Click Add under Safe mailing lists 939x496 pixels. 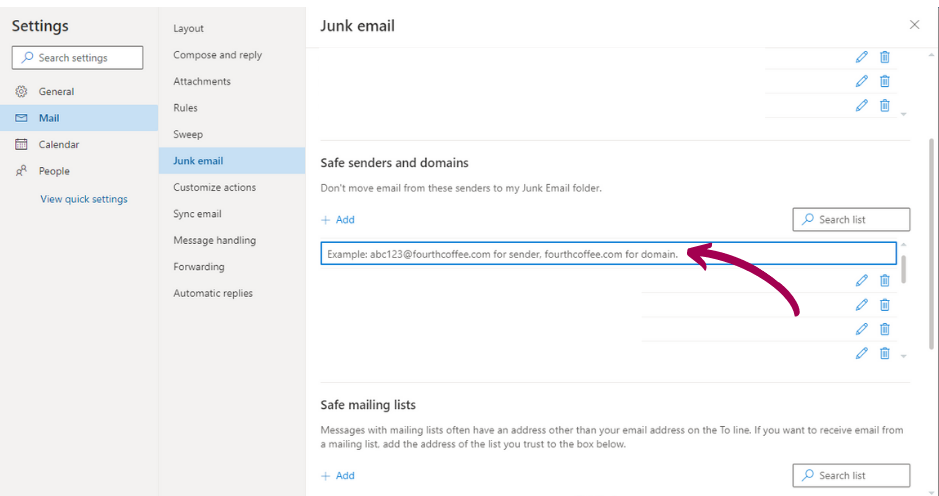[x=338, y=476]
